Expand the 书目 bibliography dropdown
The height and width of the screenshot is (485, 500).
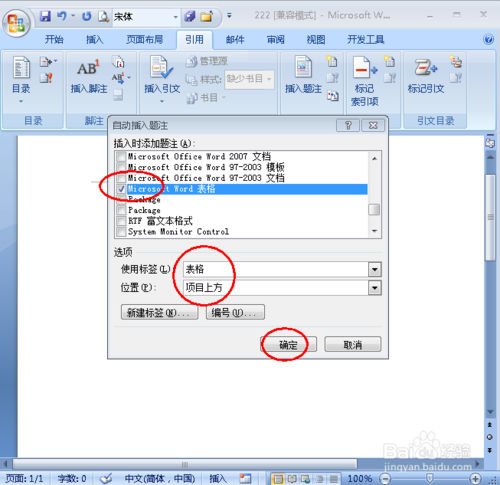pyautogui.click(x=224, y=97)
